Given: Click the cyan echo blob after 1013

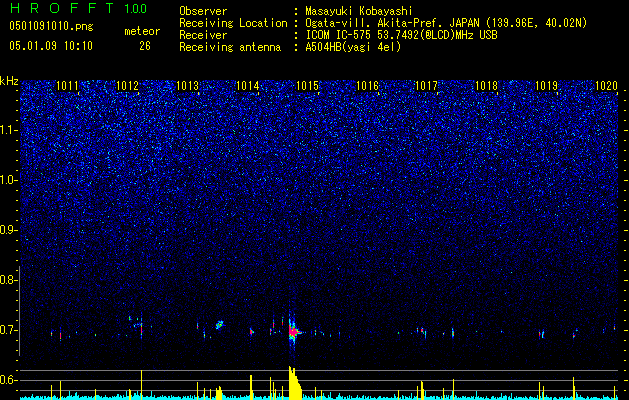Looking at the screenshot, I should (x=219, y=325).
